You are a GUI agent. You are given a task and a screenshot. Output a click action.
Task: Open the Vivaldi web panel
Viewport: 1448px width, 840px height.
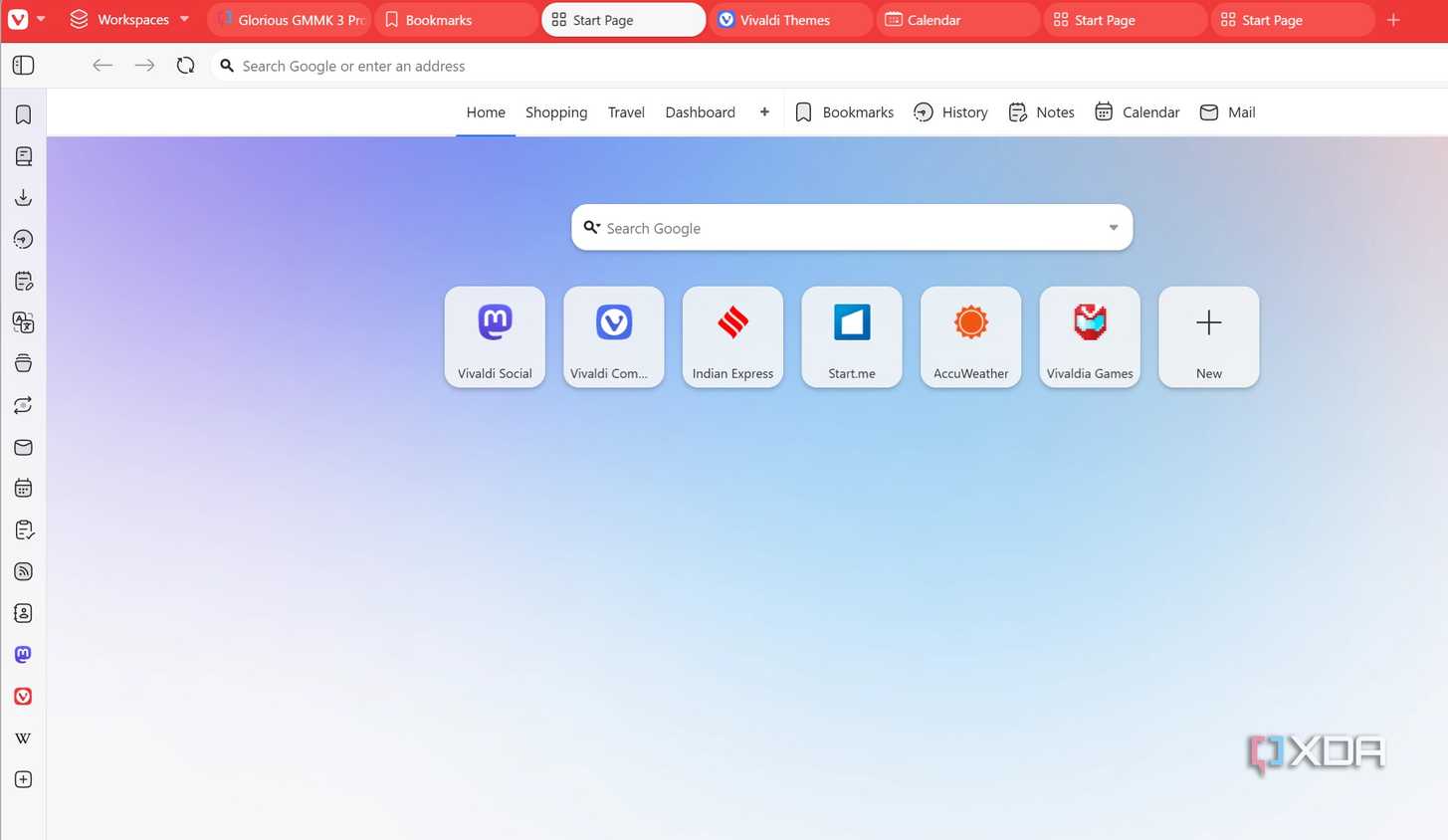[x=23, y=696]
